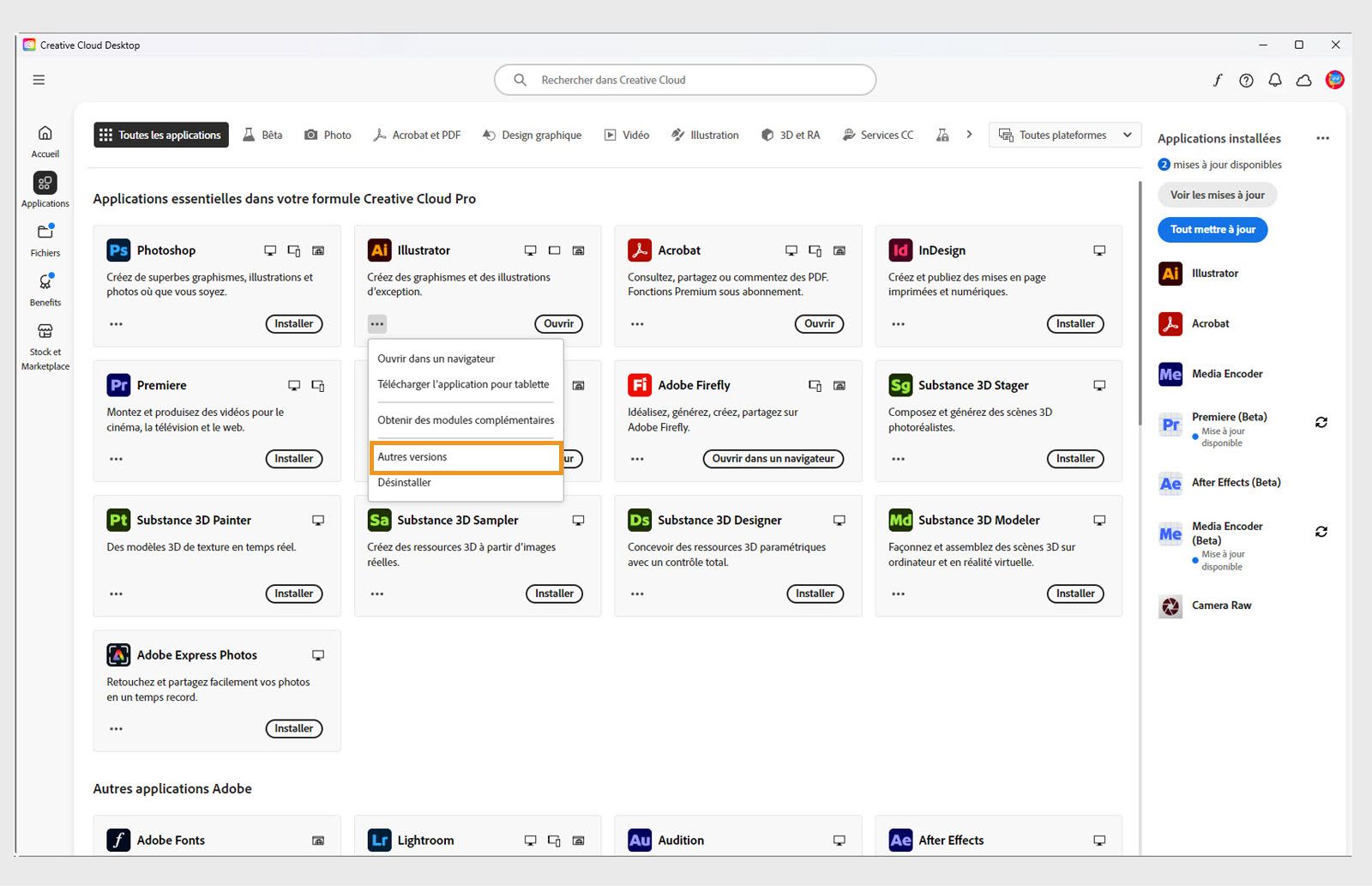Open the cloud sync status icon
The image size is (1372, 886).
1304,80
